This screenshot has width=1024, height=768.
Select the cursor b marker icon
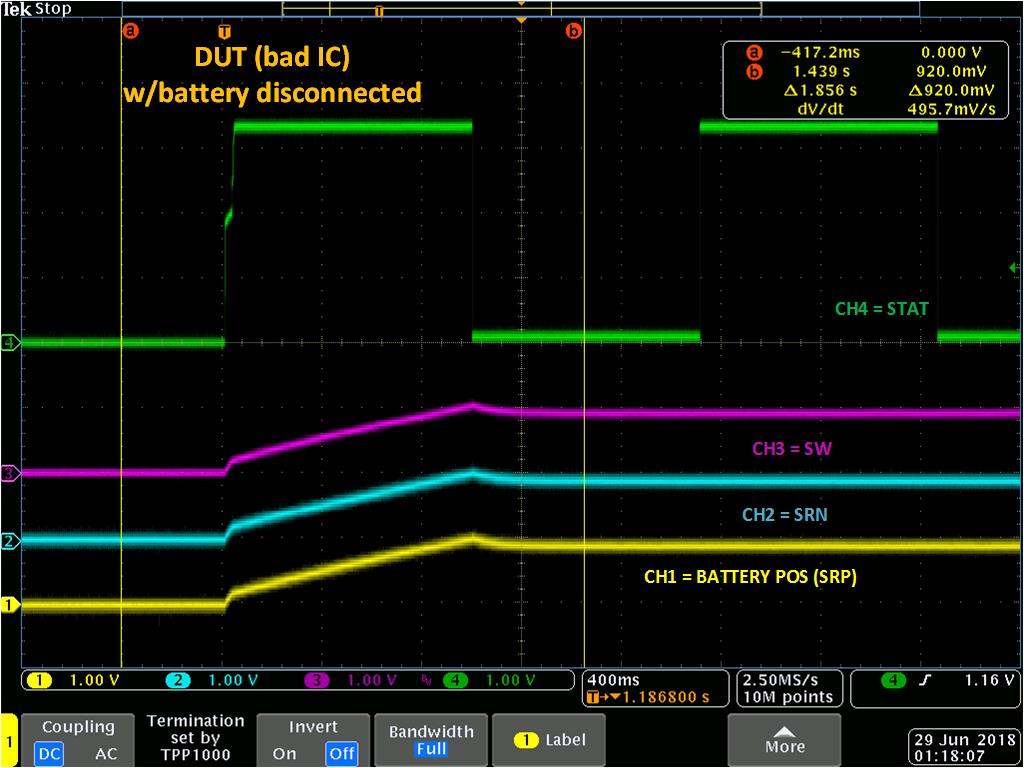coord(573,31)
